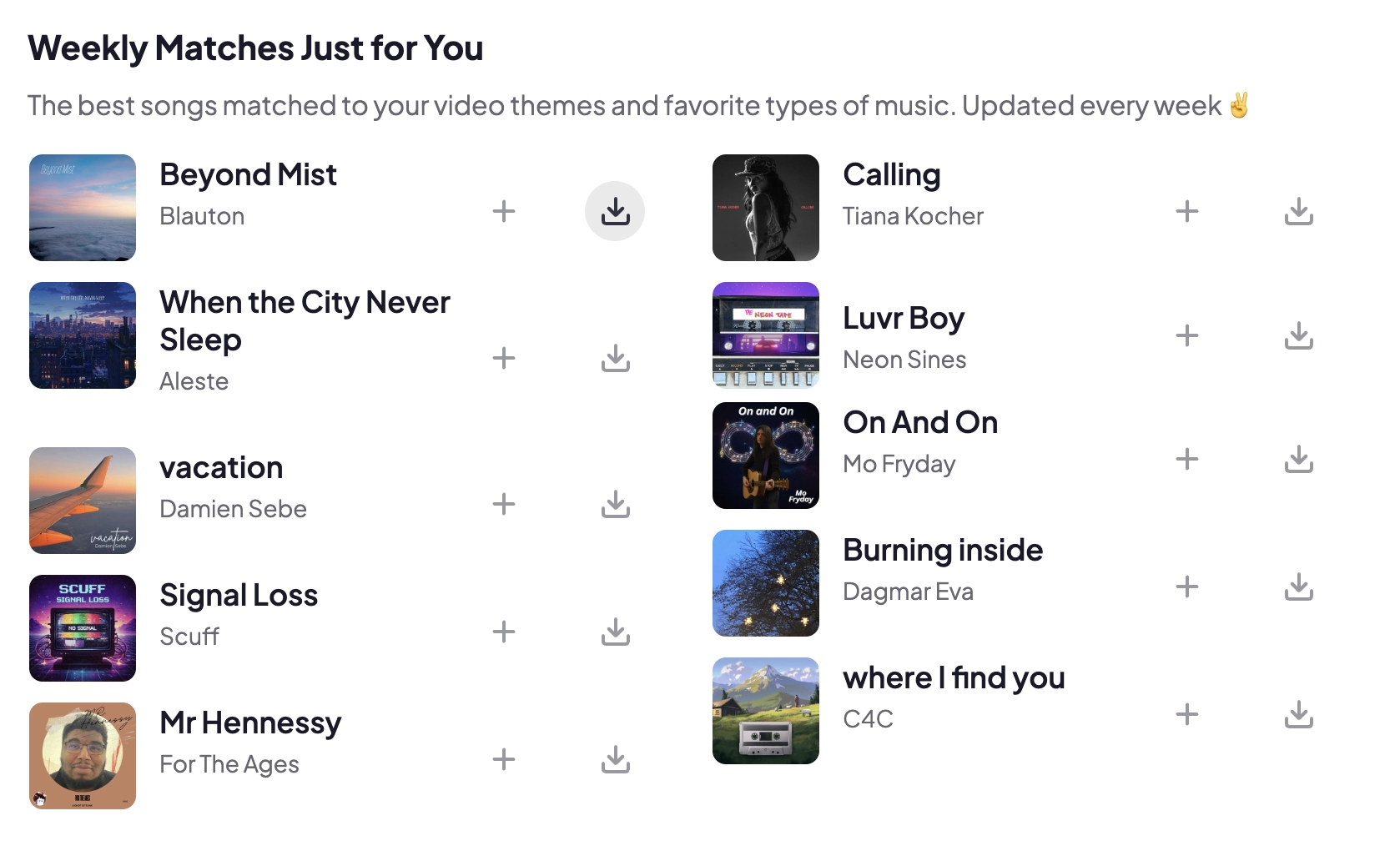Add Calling to your collection
The width and height of the screenshot is (1400, 851).
pos(1187,211)
